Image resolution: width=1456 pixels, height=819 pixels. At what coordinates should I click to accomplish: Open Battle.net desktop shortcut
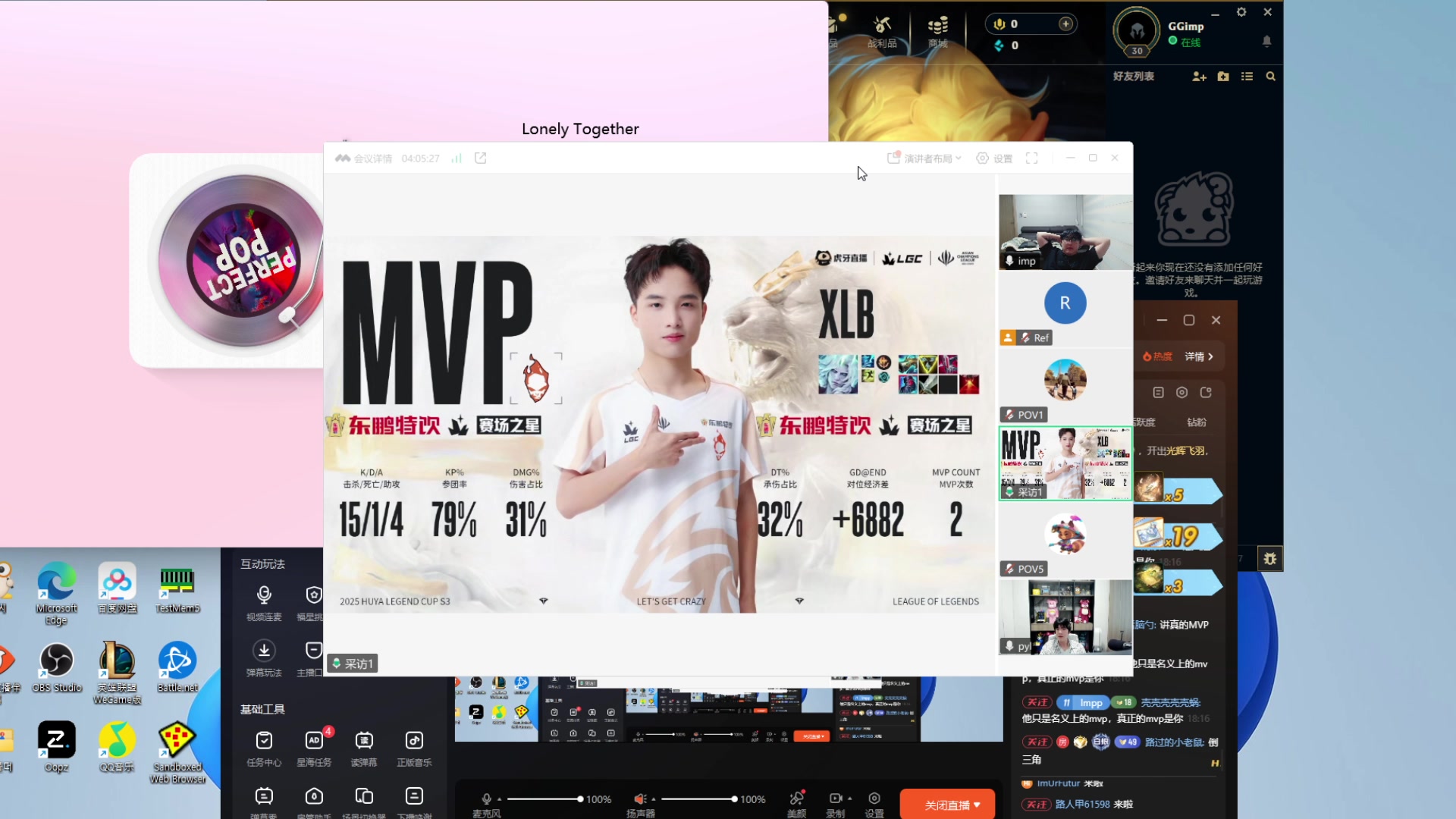[x=177, y=668]
